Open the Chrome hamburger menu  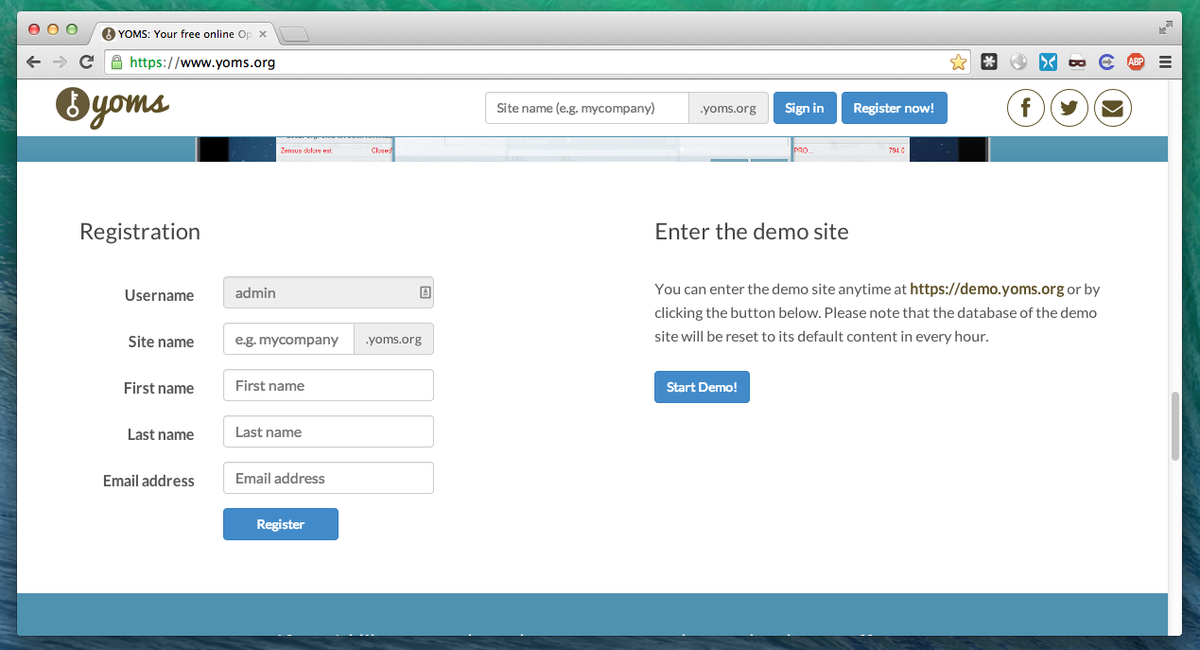point(1165,62)
